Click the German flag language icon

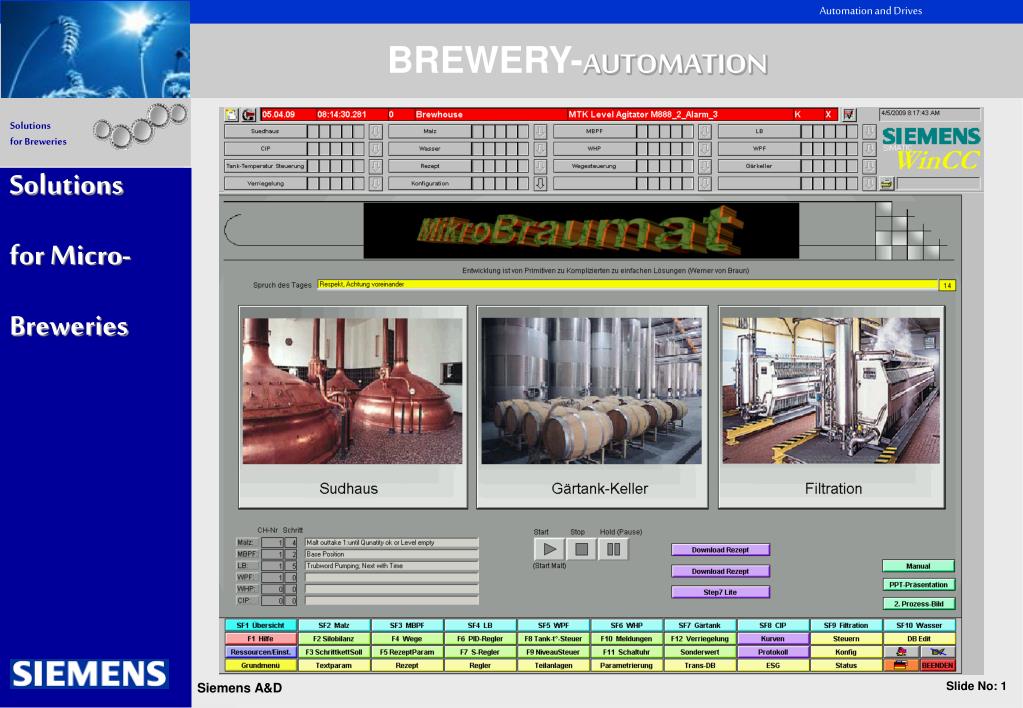pos(901,665)
